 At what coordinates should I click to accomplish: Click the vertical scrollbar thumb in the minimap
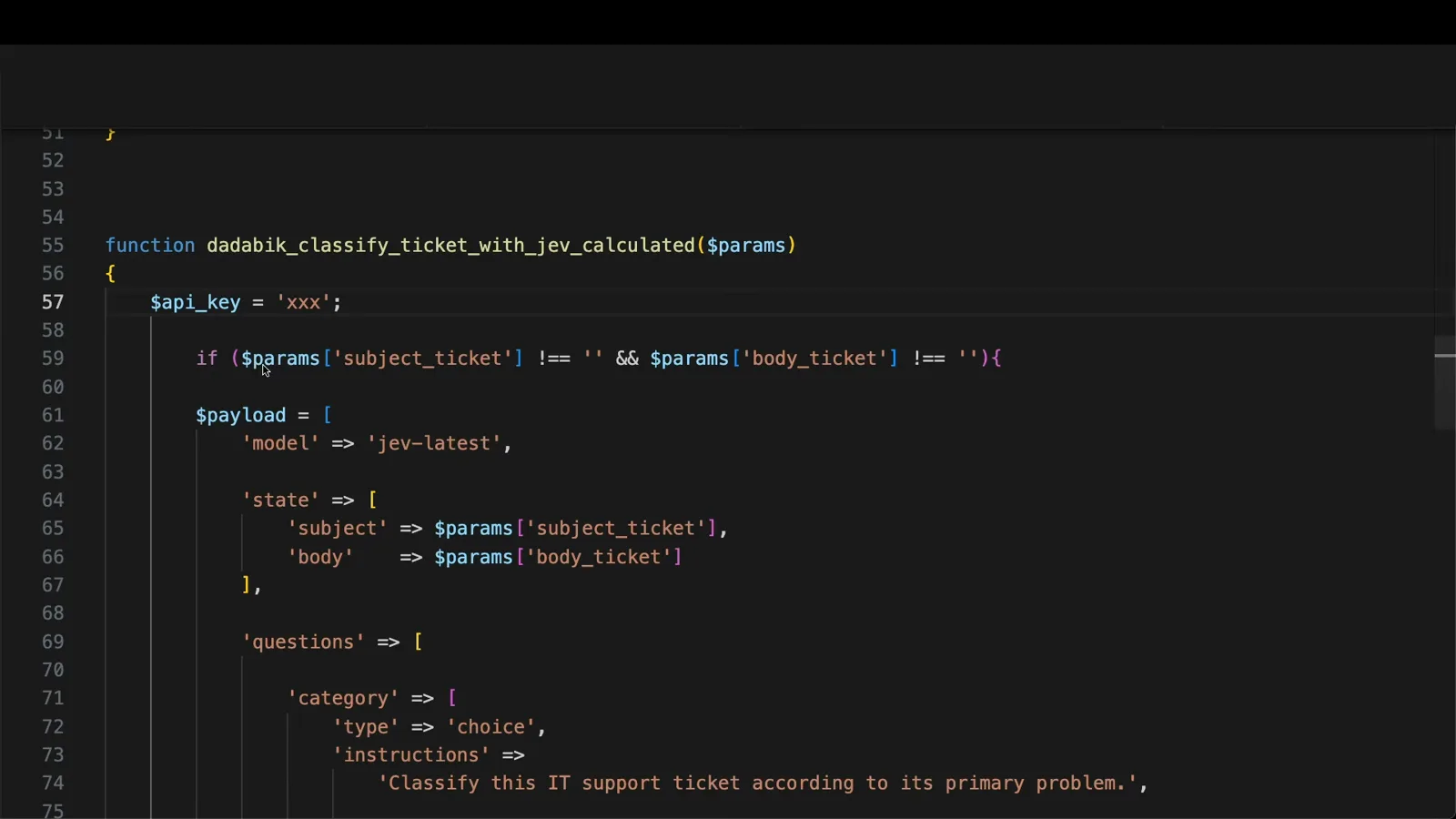point(1445,382)
